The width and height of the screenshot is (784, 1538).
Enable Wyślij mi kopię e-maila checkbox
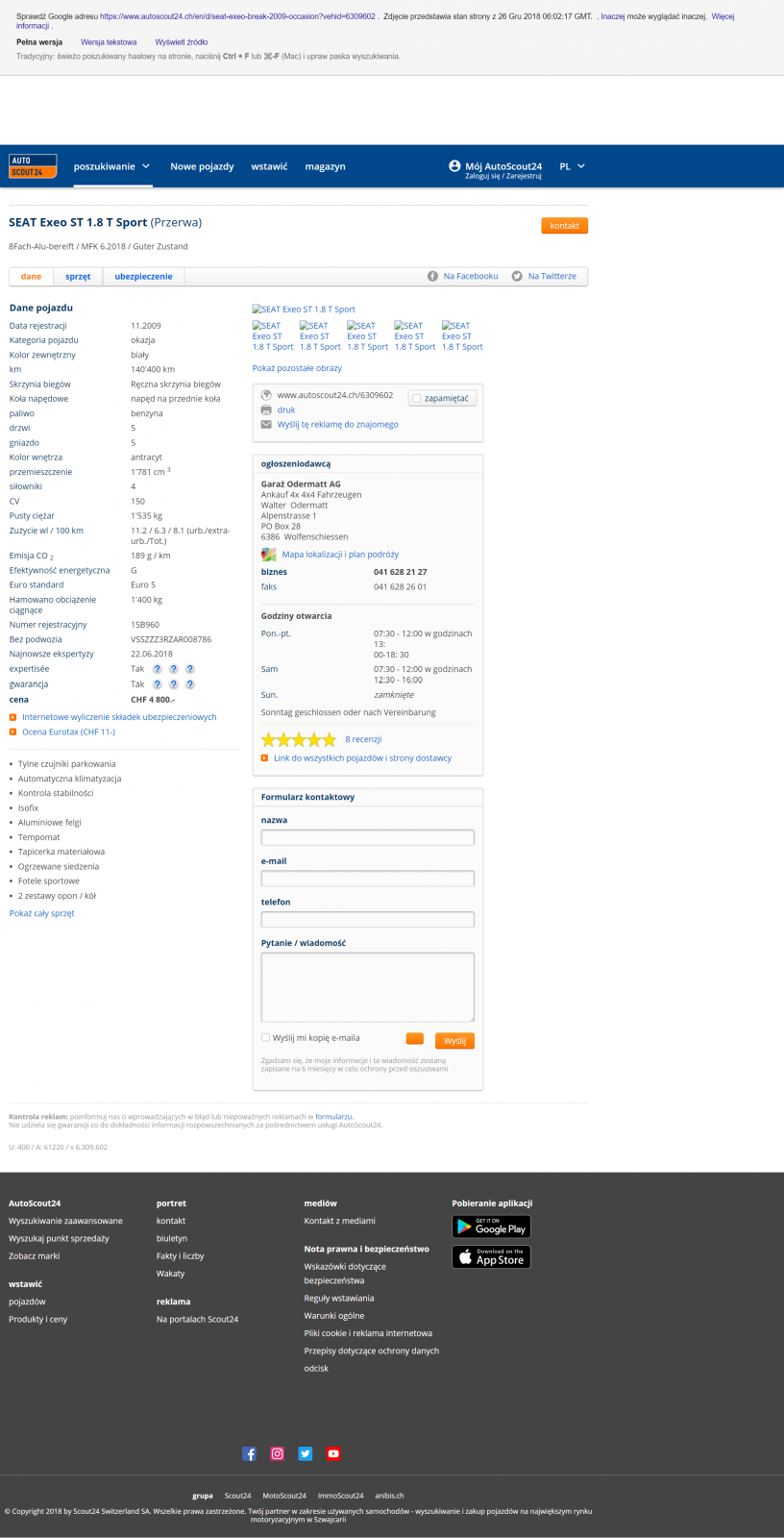coord(265,1037)
